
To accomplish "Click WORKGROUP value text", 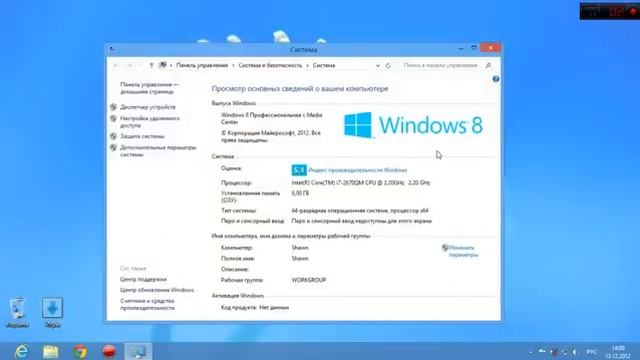I will tap(309, 280).
